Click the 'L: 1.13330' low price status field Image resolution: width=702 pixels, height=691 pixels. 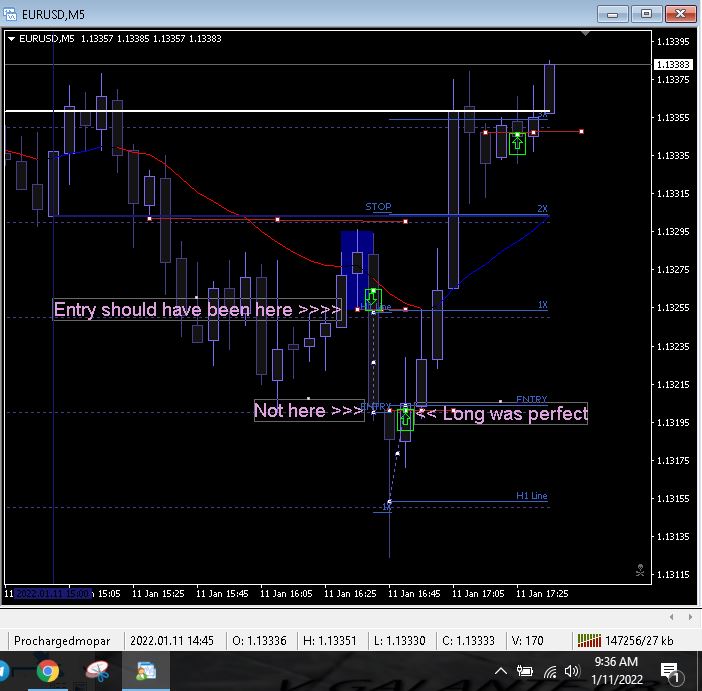399,641
